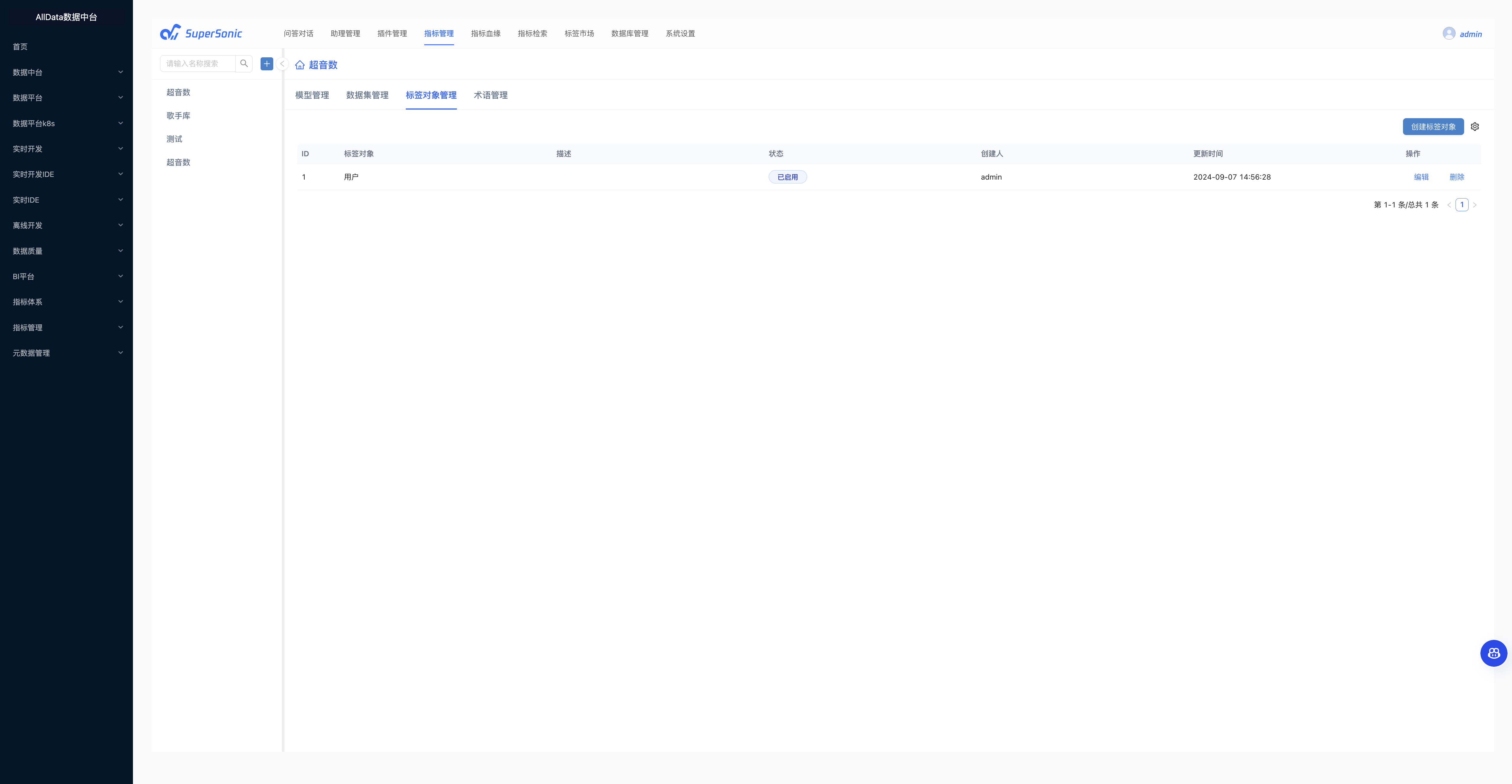Viewport: 1512px width, 784px height.
Task: Select 歌手库 in domain list
Action: point(178,116)
